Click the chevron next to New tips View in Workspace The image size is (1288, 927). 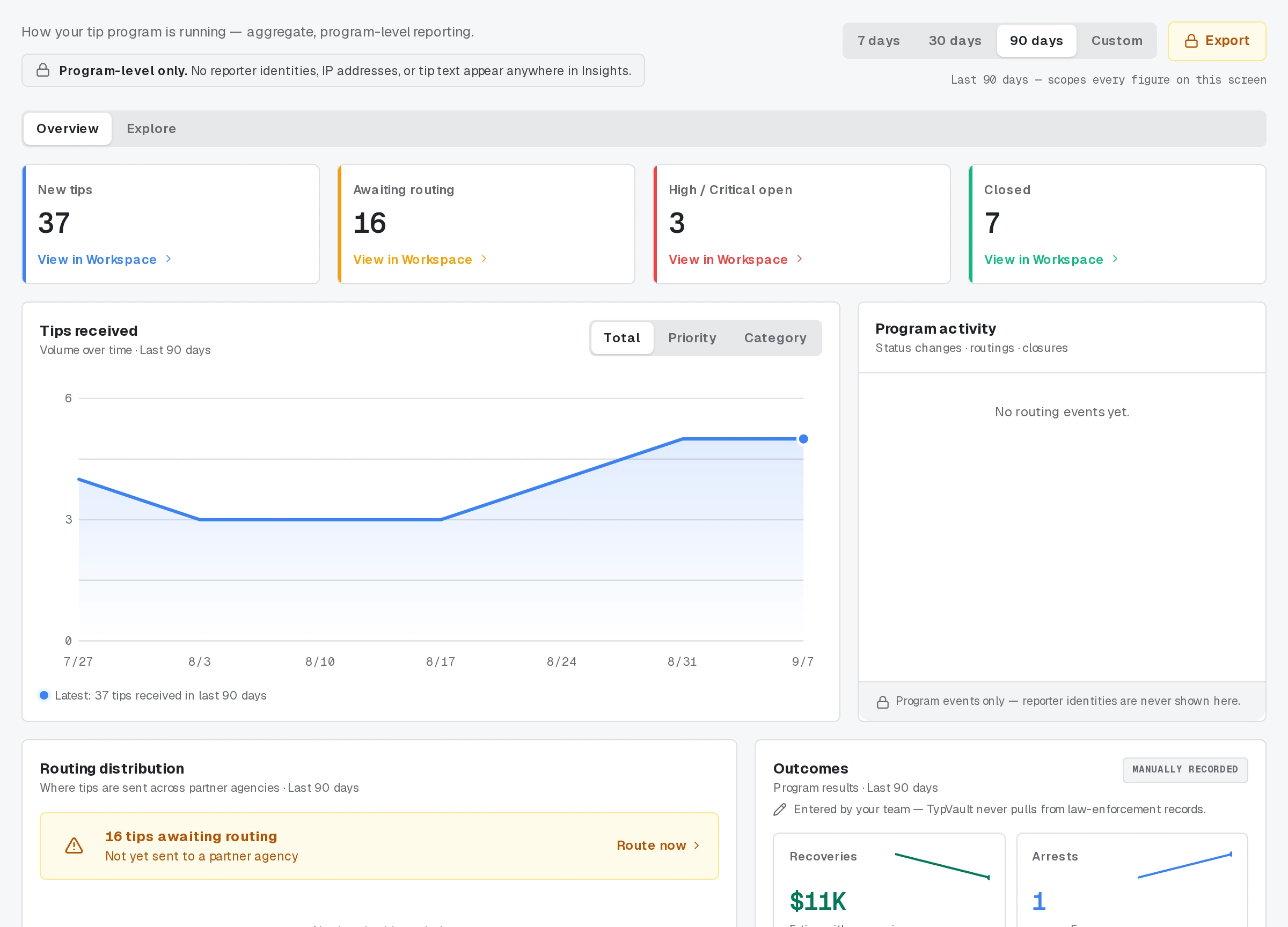point(168,259)
